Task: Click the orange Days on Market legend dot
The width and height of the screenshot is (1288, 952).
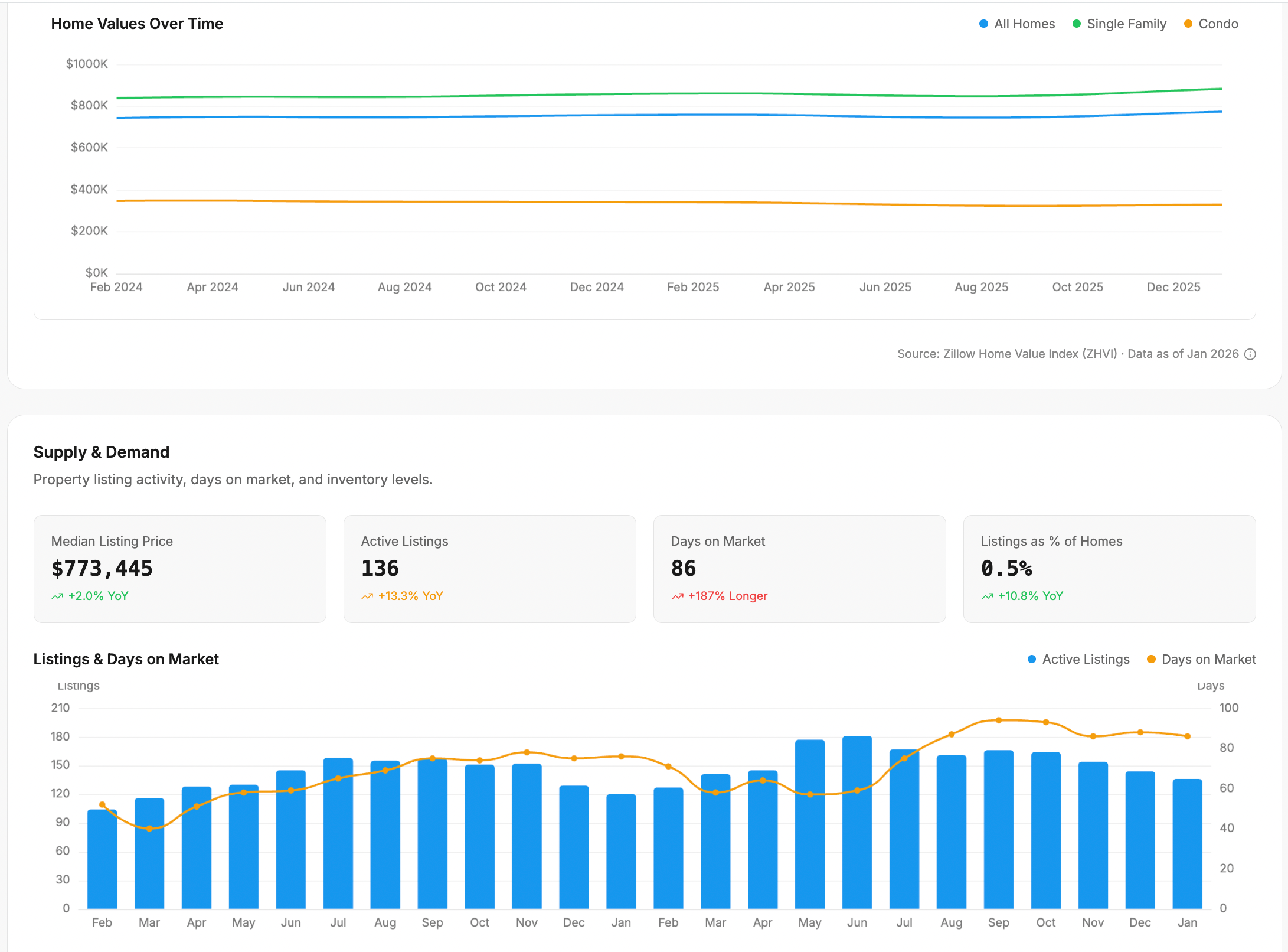Action: 1150,659
